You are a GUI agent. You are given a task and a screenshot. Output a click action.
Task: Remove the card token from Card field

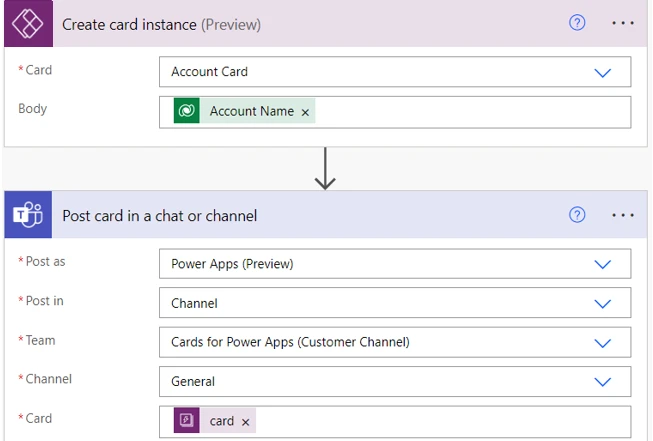tap(245, 422)
